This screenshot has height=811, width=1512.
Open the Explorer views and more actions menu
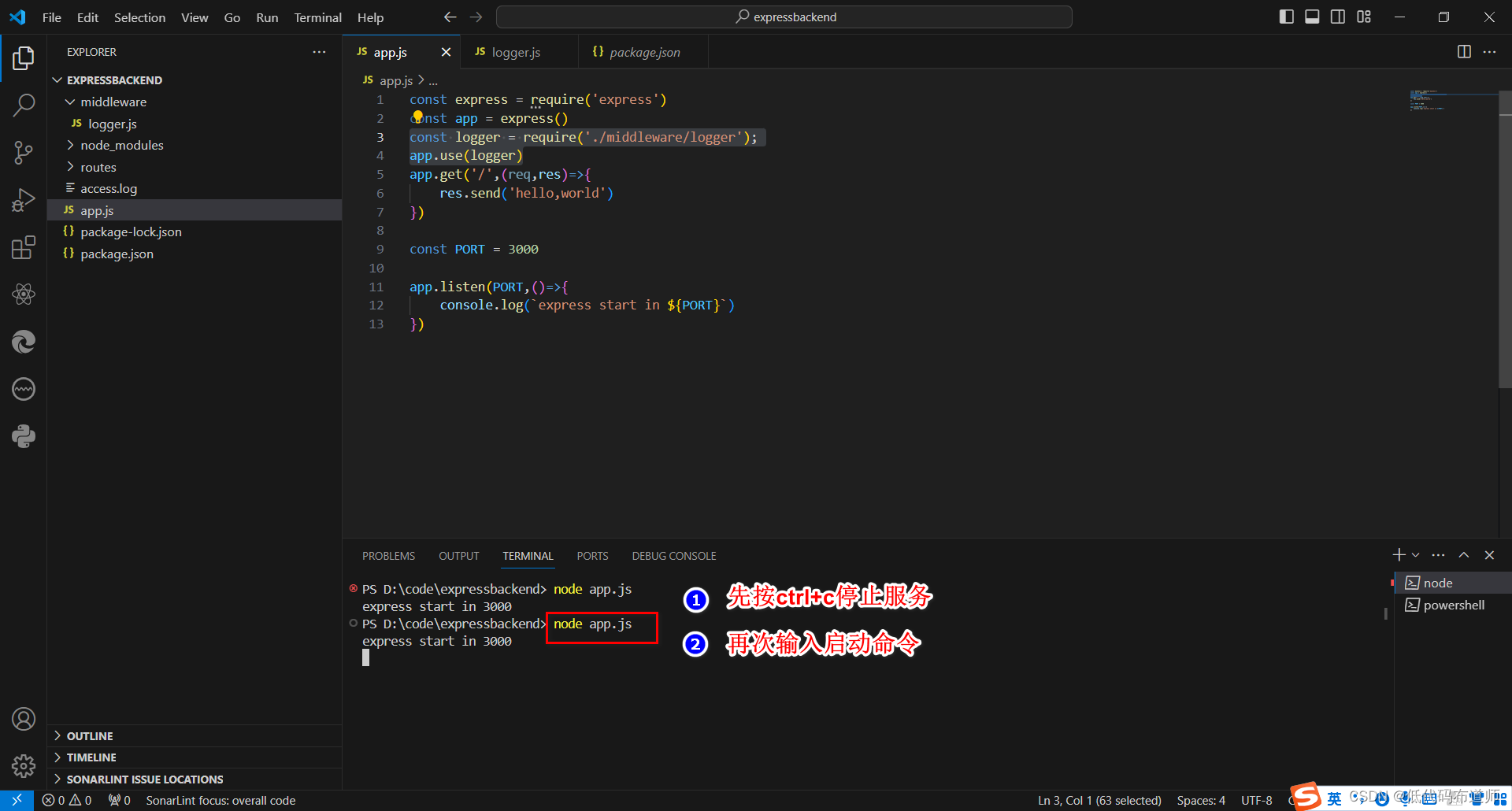(x=319, y=52)
